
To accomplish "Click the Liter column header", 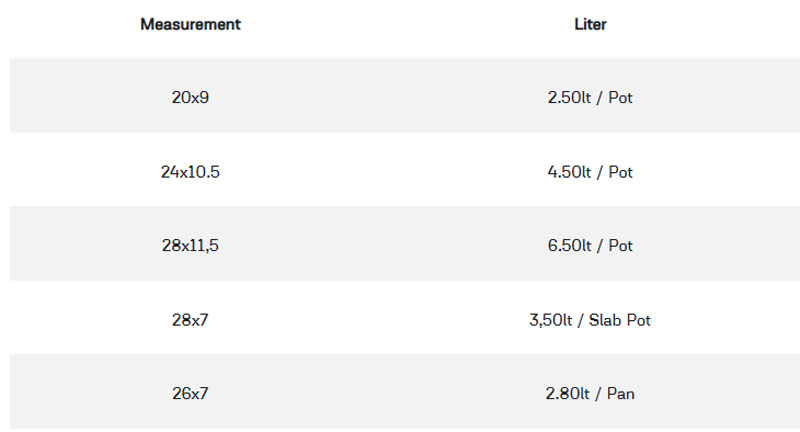I will pyautogui.click(x=590, y=24).
